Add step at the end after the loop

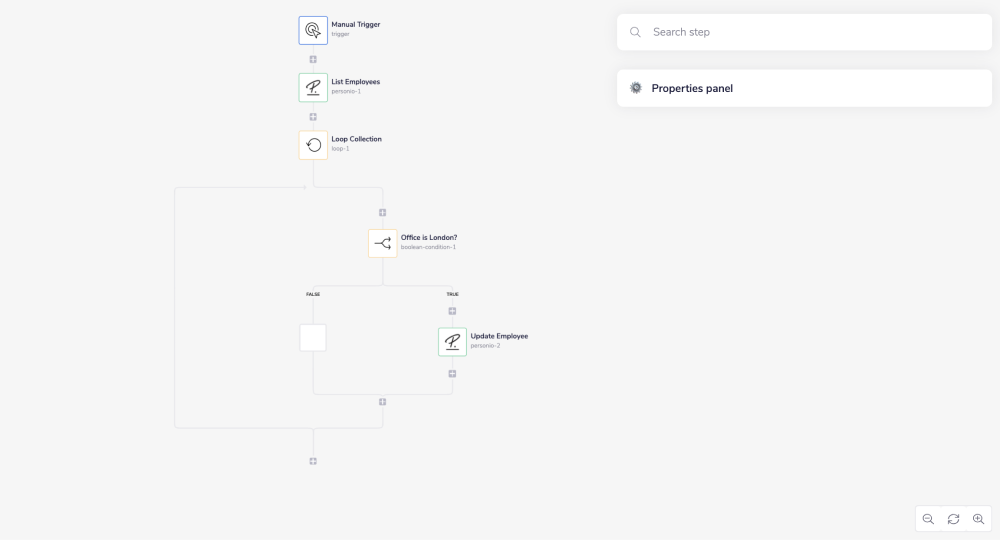[x=313, y=461]
